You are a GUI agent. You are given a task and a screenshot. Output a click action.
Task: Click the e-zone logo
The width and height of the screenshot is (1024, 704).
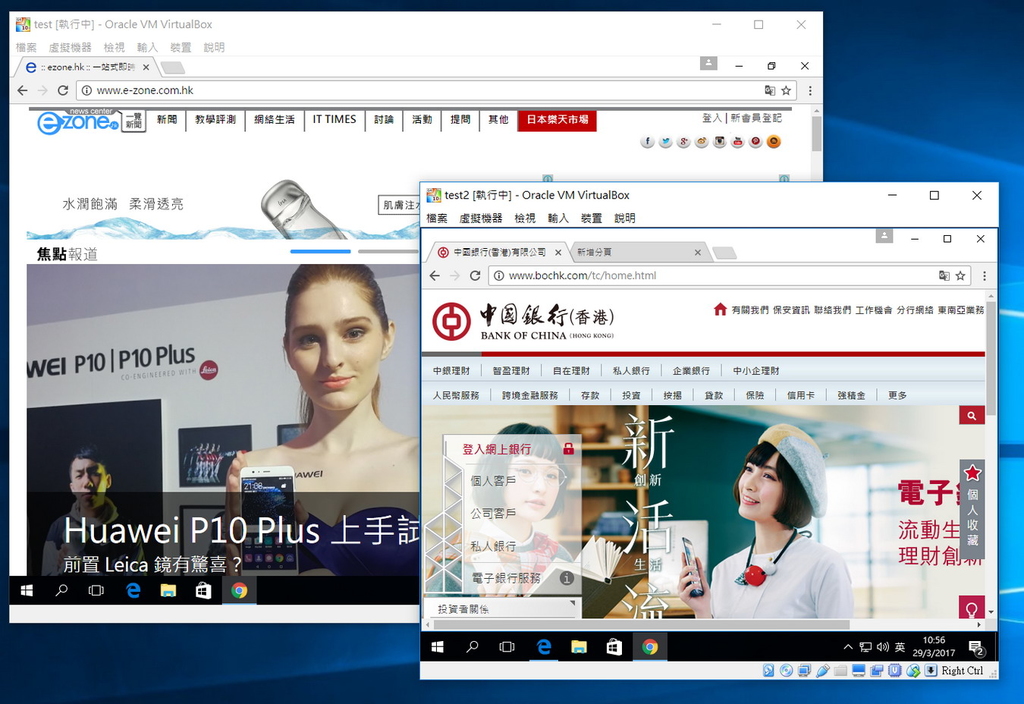click(78, 121)
